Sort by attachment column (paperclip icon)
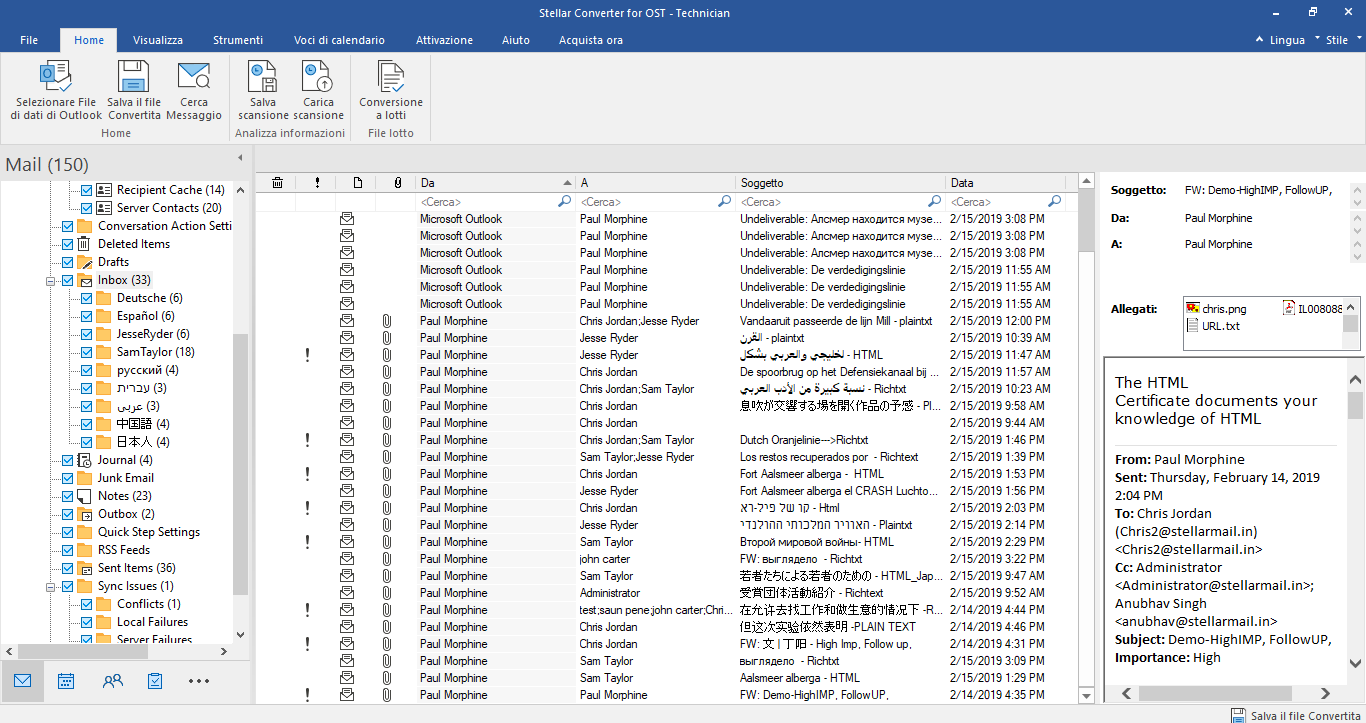 397,183
